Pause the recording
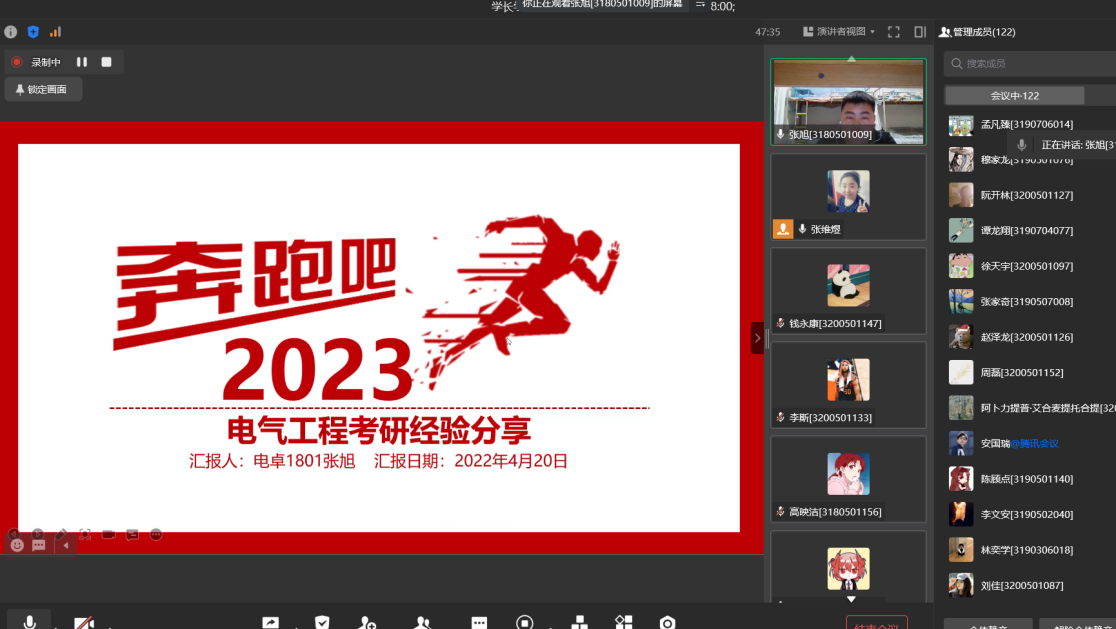 82,62
